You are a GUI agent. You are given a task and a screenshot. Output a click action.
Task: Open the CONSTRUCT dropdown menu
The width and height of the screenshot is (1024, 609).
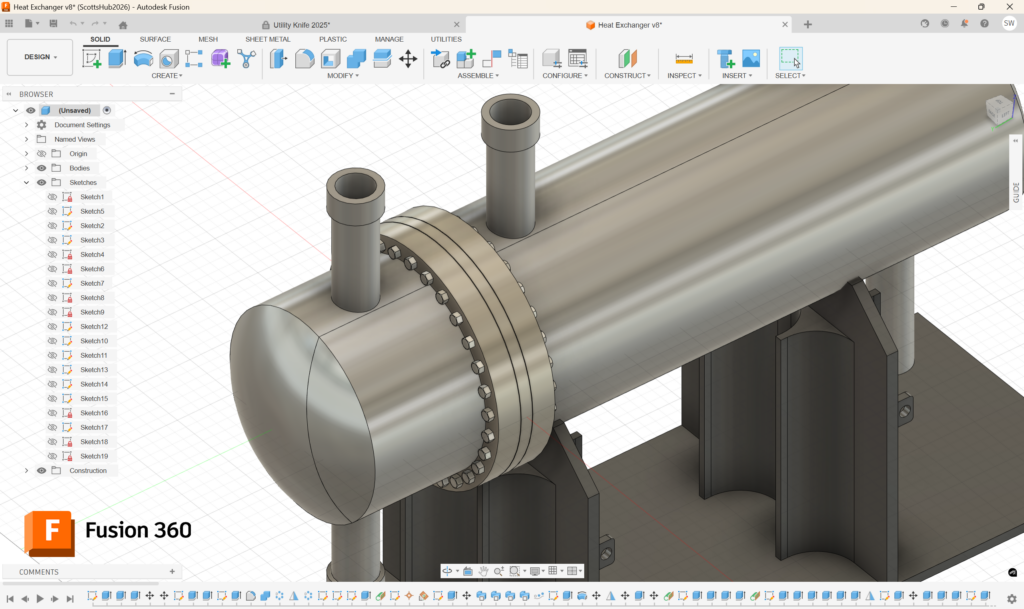[x=627, y=76]
